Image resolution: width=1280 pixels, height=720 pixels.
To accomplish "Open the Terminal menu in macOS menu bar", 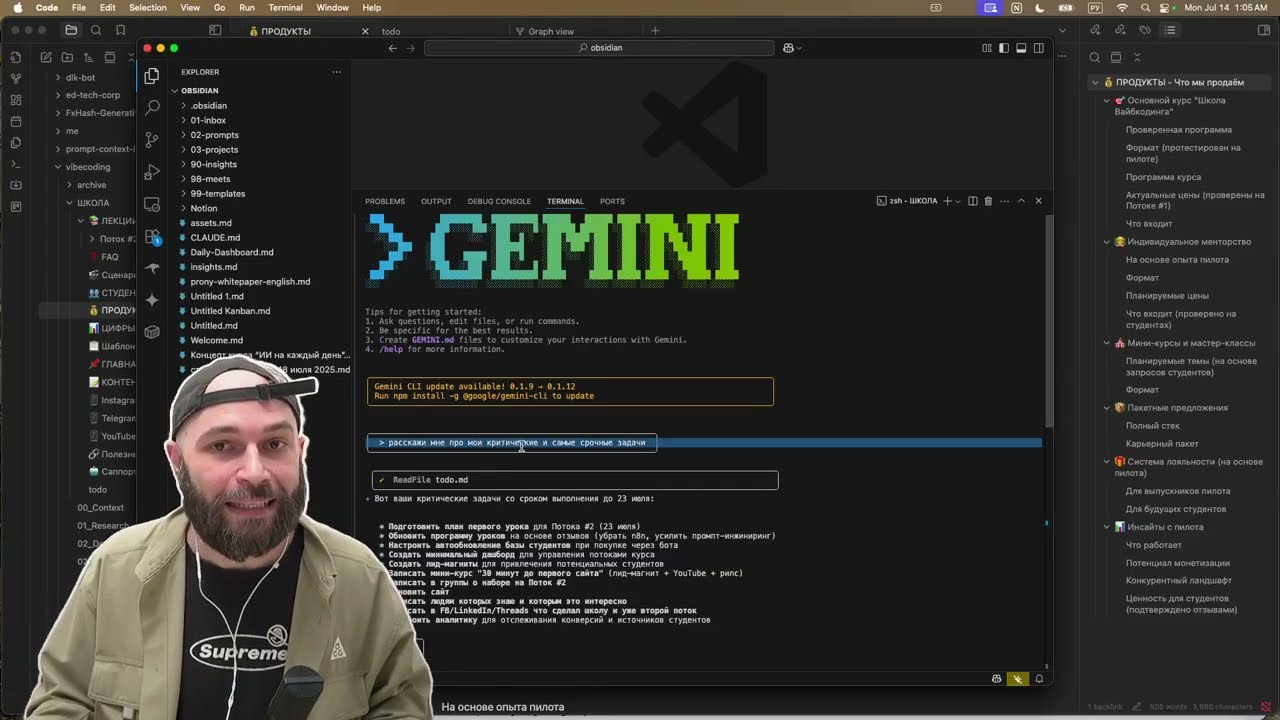I will click(285, 8).
